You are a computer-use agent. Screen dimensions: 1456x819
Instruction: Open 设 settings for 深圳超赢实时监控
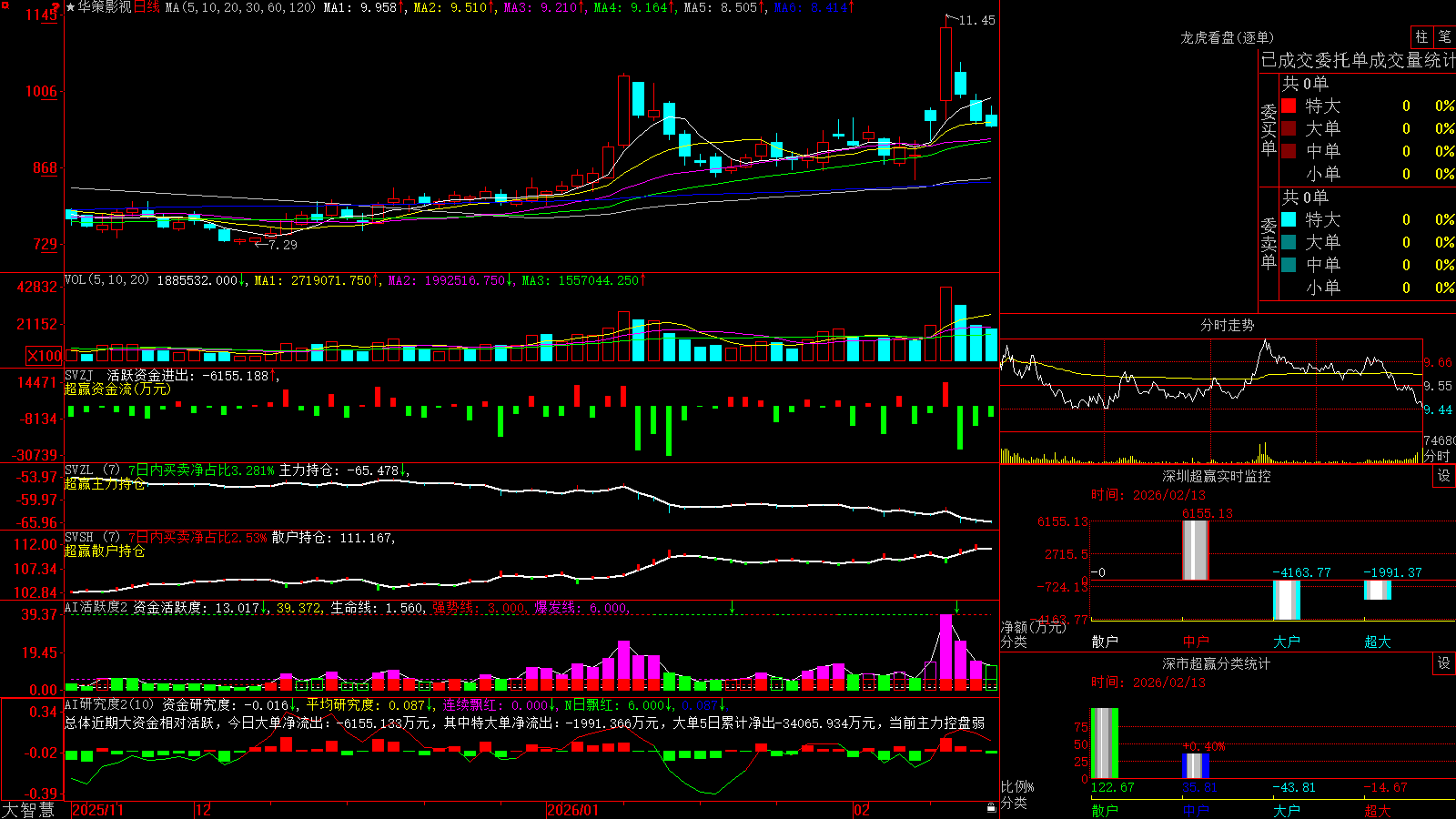coord(1444,476)
